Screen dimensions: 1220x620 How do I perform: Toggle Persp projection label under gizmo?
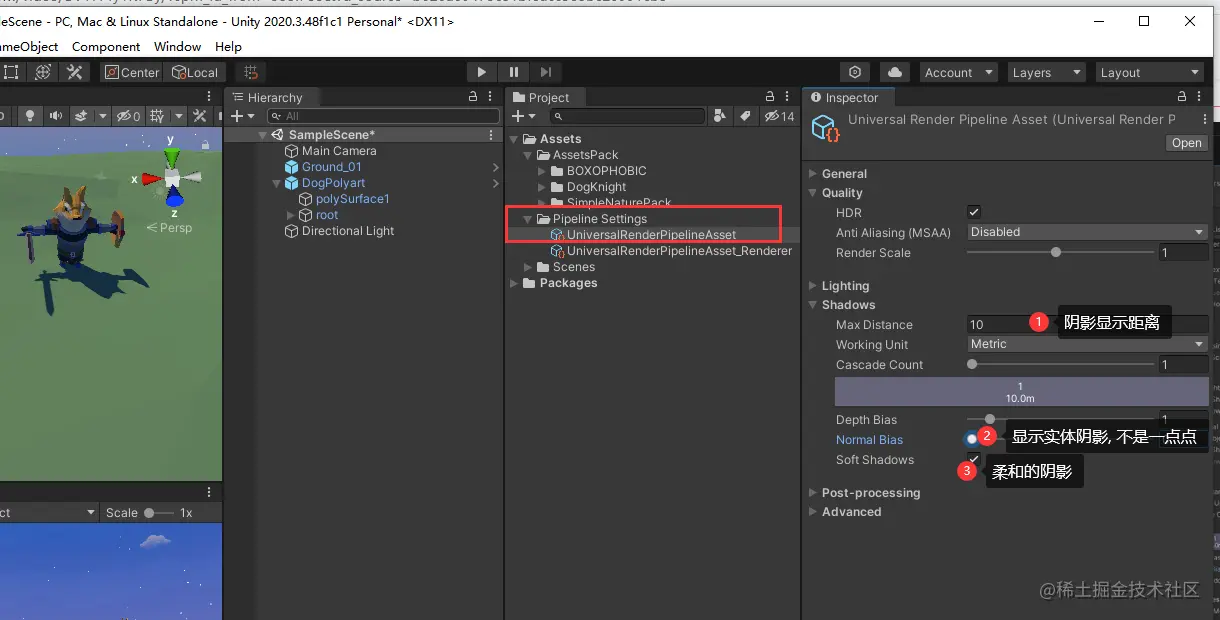tap(170, 227)
